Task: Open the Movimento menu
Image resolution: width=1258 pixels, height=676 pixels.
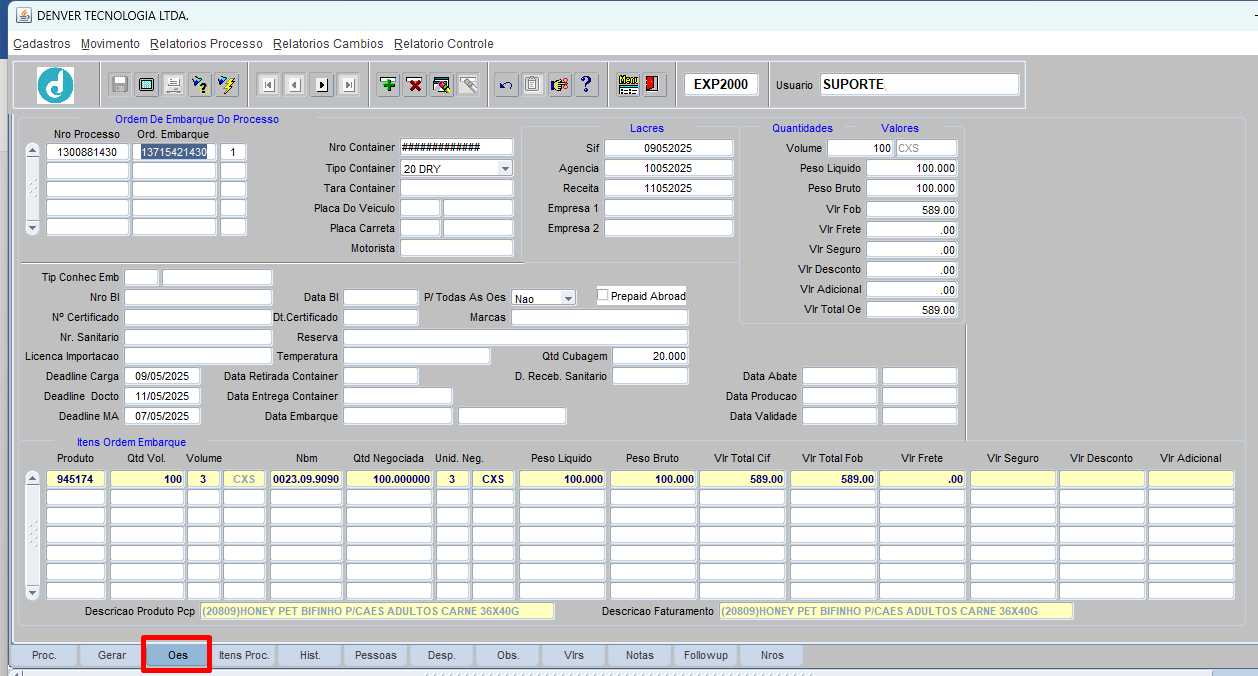Action: point(110,44)
